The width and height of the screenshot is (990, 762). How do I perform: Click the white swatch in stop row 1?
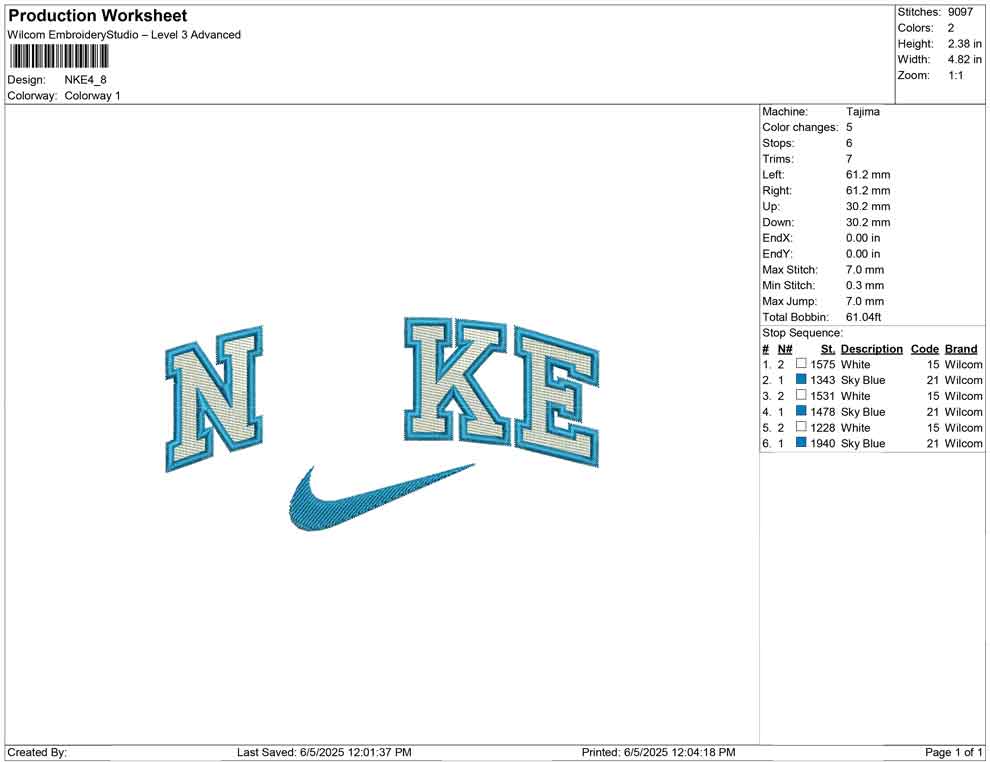[x=801, y=363]
